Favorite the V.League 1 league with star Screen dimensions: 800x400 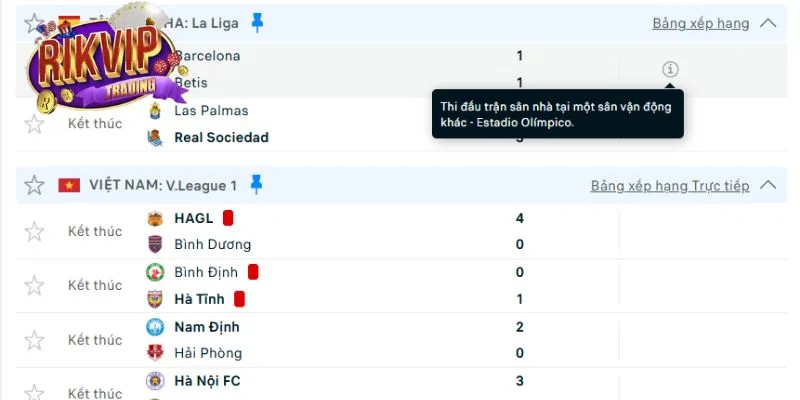[x=34, y=185]
